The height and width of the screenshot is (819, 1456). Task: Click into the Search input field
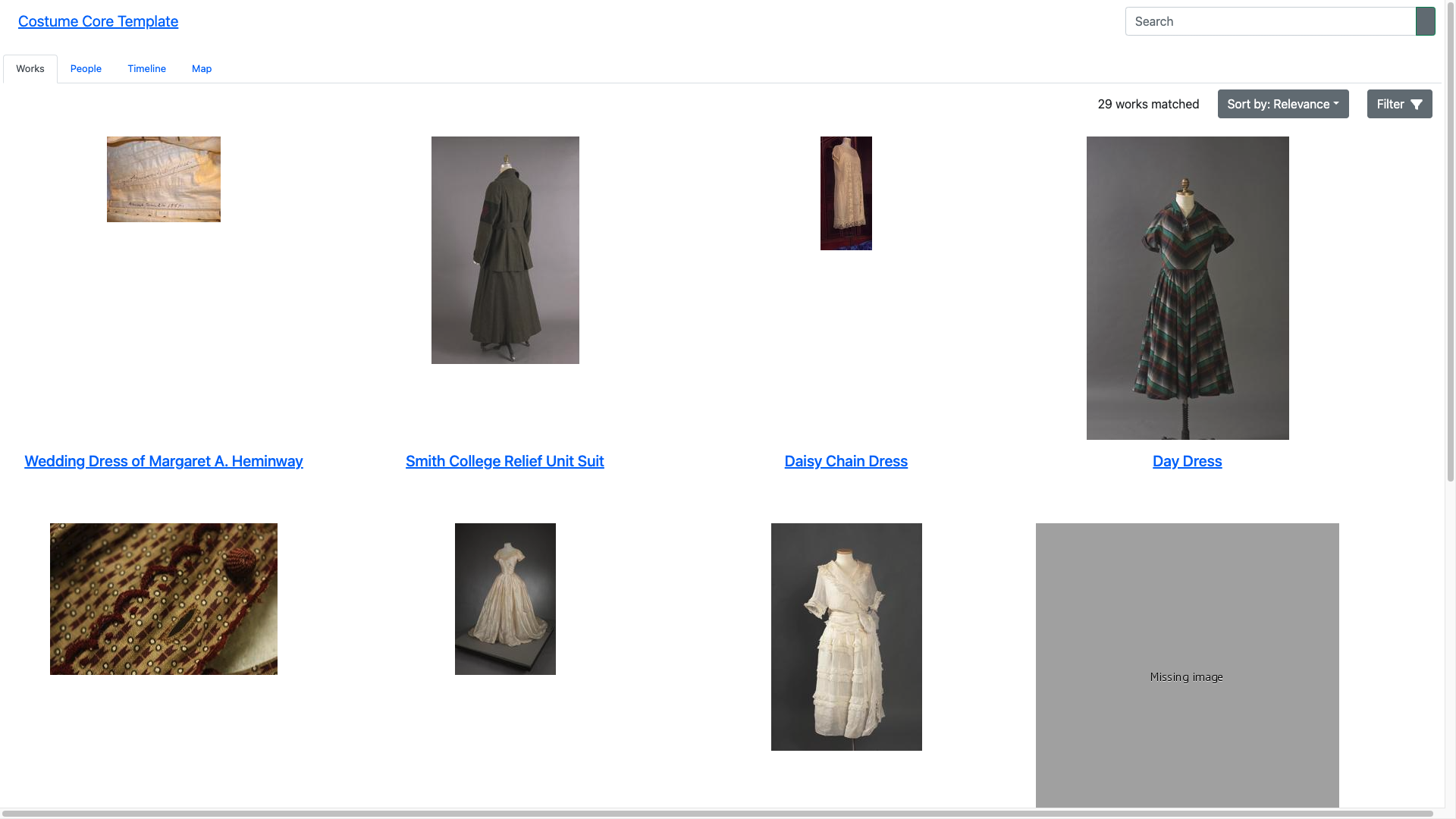tap(1270, 21)
